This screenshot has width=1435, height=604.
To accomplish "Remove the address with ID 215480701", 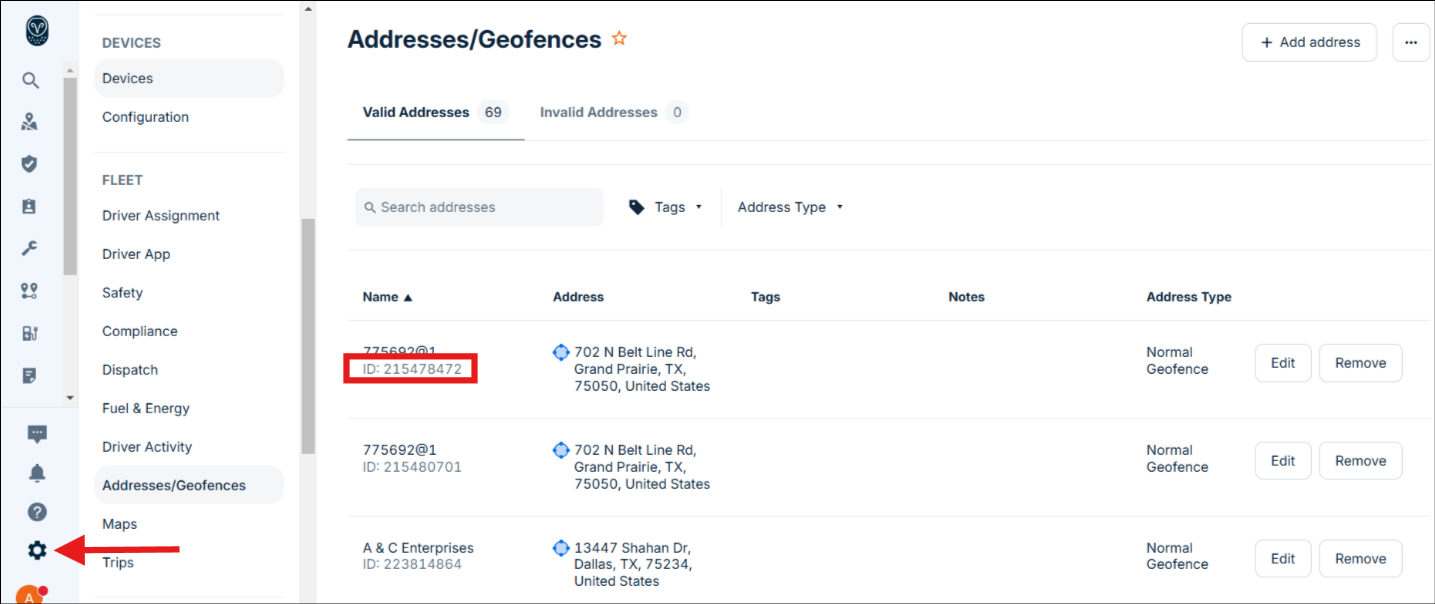I will click(1360, 461).
